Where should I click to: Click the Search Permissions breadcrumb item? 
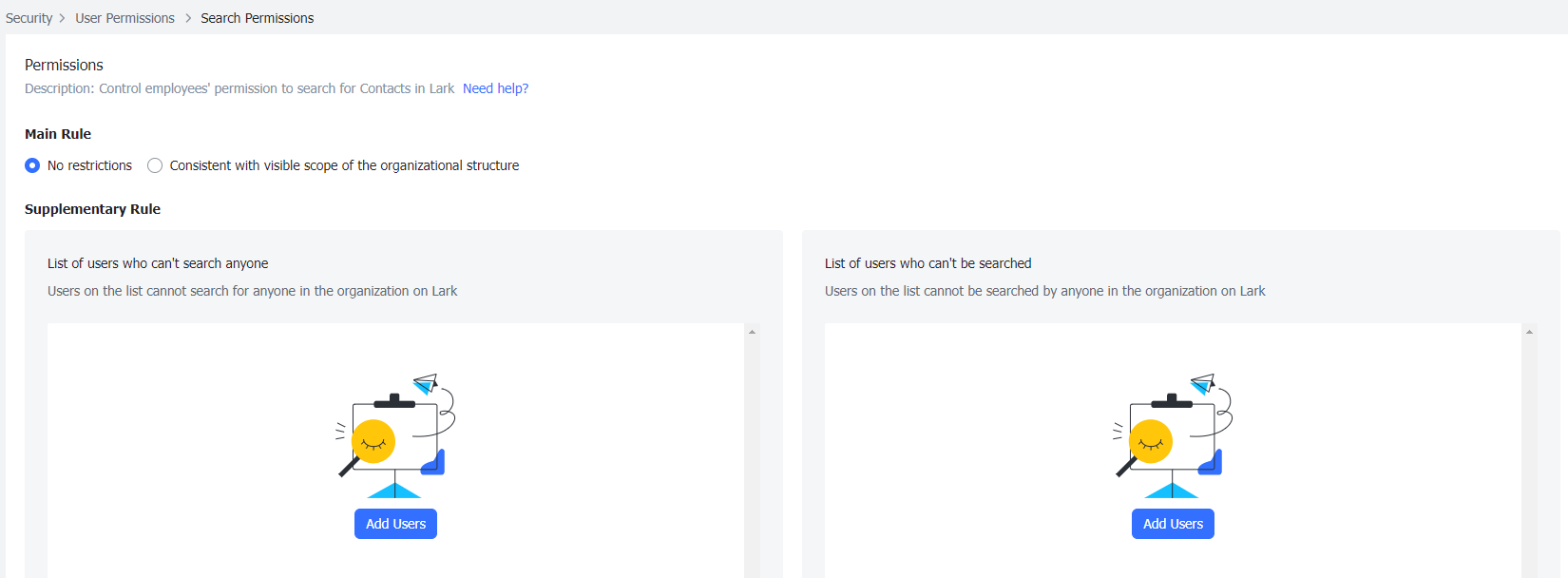click(257, 18)
